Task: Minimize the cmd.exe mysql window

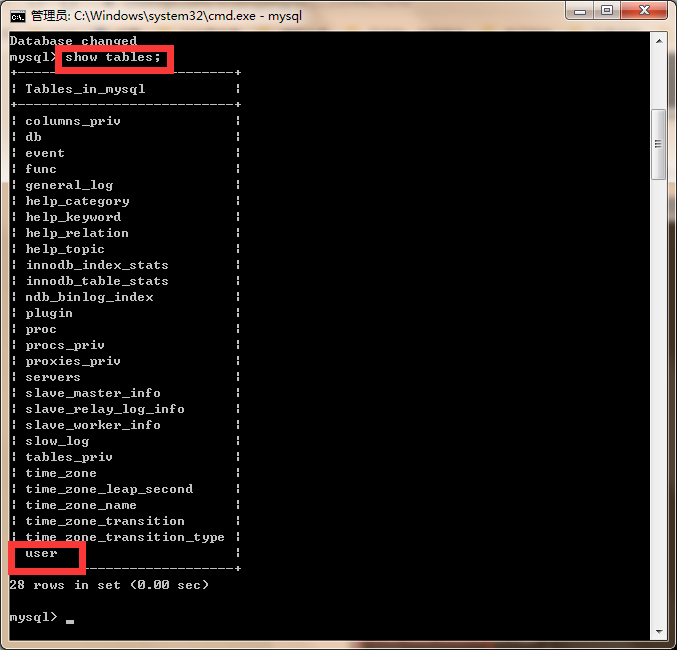Action: 580,11
